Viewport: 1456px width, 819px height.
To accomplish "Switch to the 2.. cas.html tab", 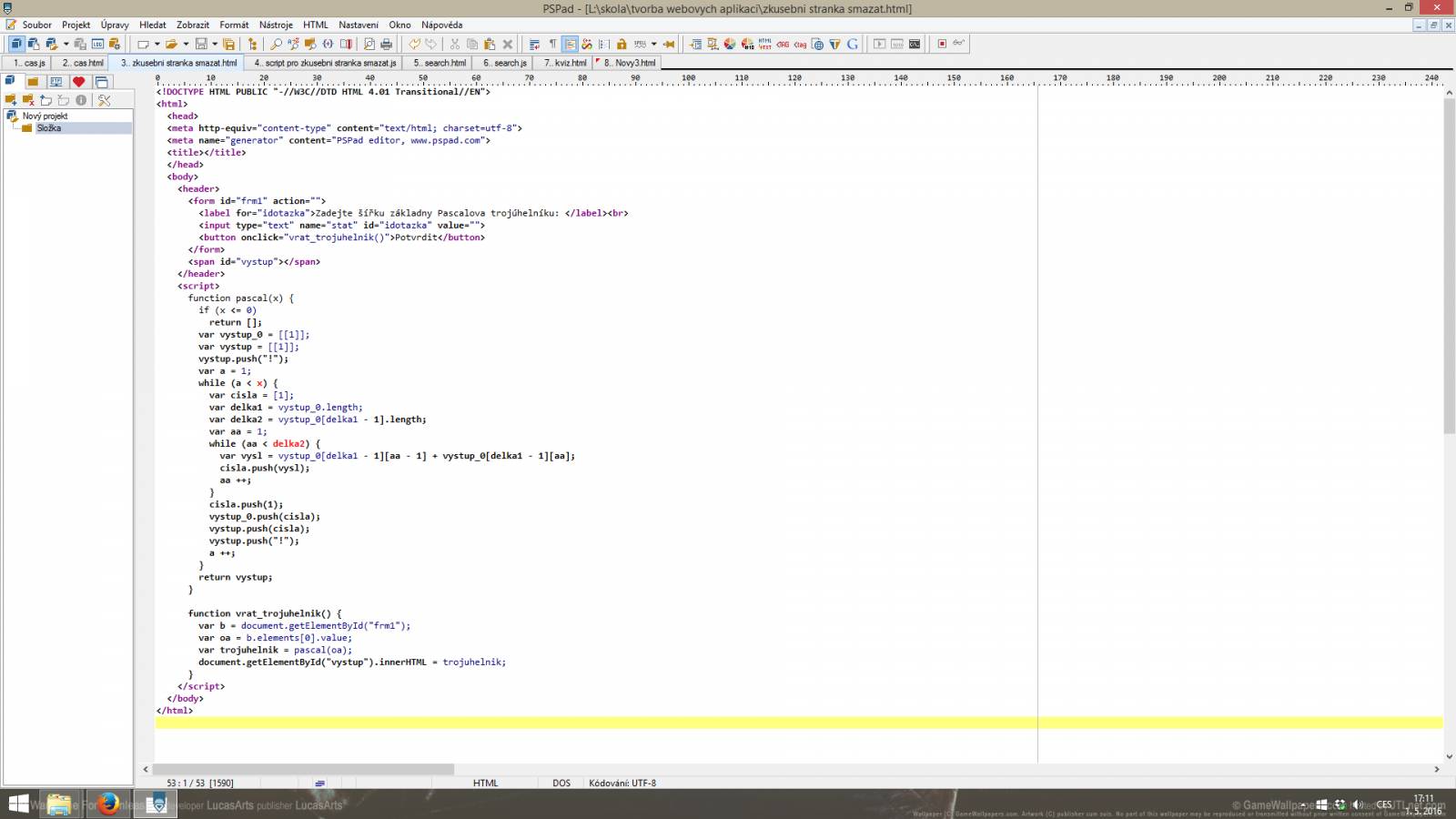I will 80,63.
